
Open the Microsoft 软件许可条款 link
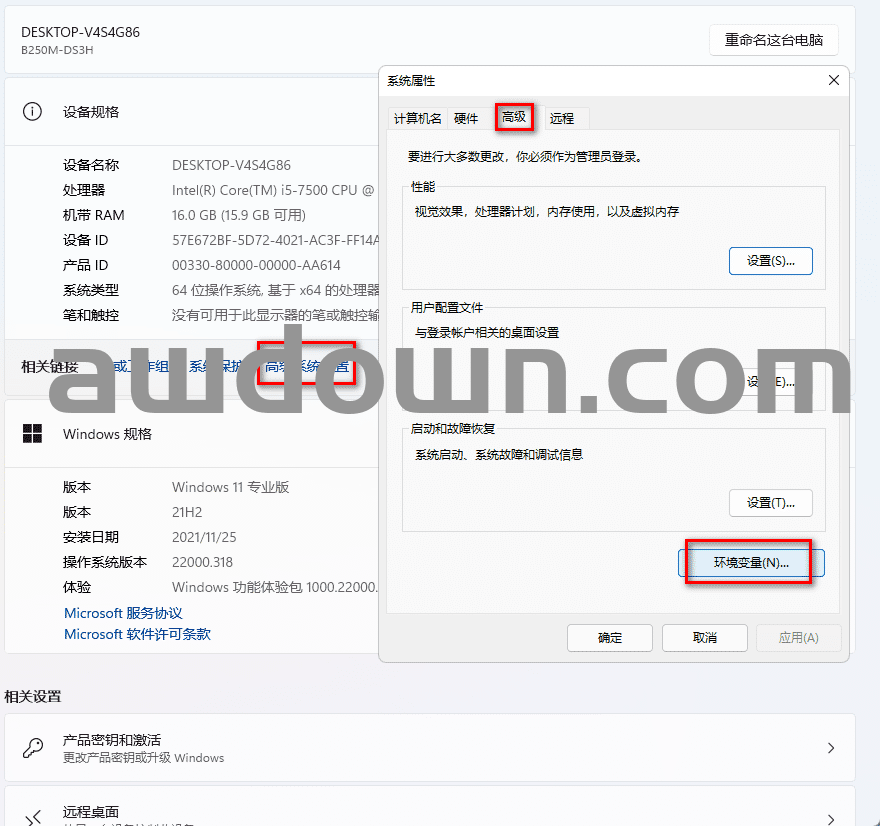(137, 634)
